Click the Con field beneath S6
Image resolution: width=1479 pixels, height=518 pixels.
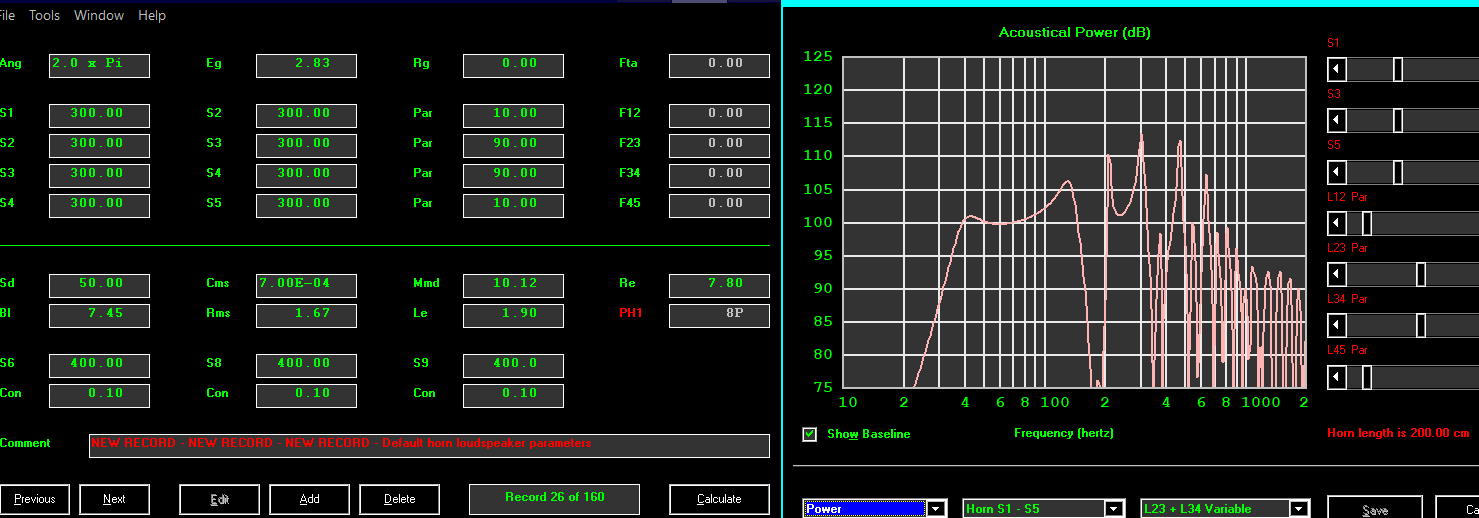(x=99, y=396)
